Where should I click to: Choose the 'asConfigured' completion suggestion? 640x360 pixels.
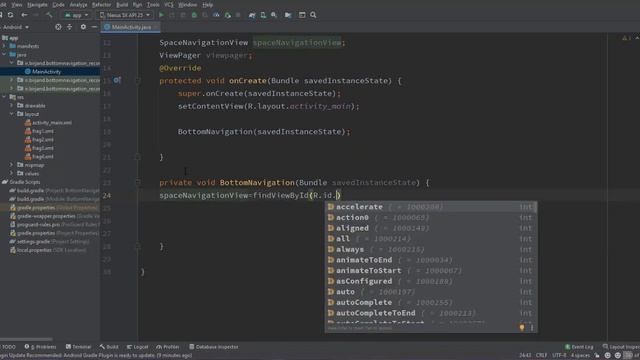(431, 281)
